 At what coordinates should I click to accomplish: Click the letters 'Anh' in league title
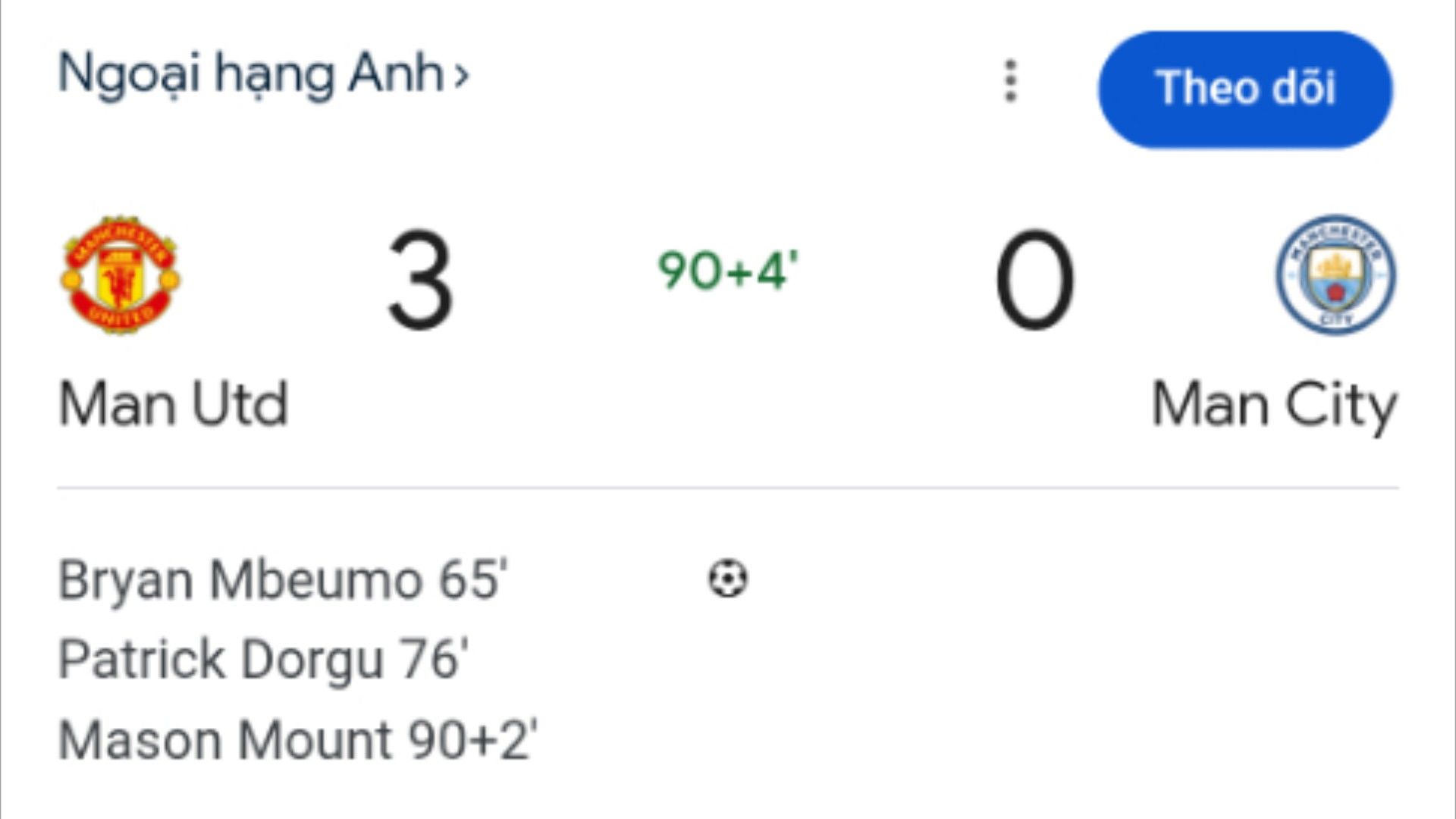pos(396,74)
